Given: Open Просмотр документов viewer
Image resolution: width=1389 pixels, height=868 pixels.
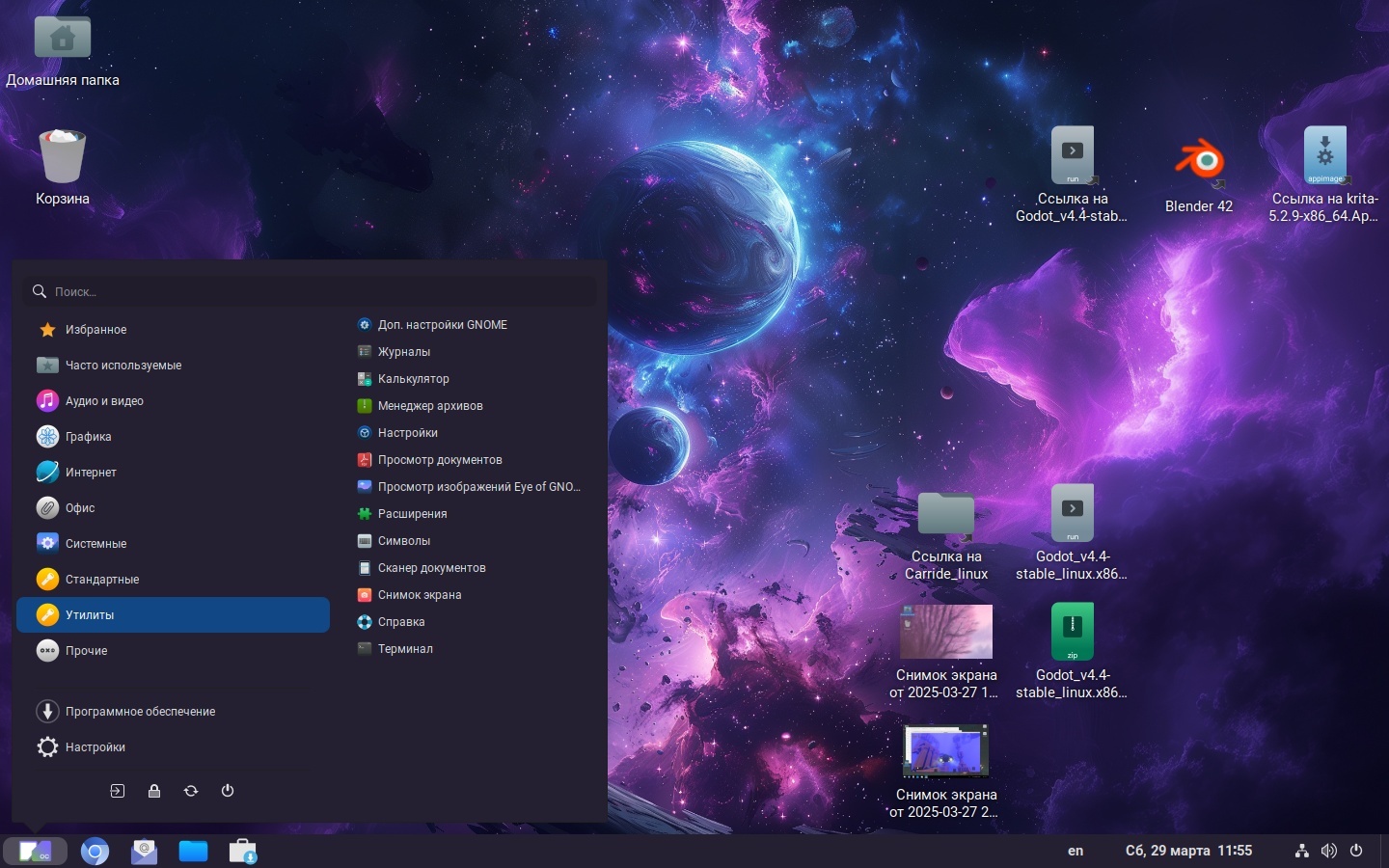Looking at the screenshot, I should (x=429, y=460).
